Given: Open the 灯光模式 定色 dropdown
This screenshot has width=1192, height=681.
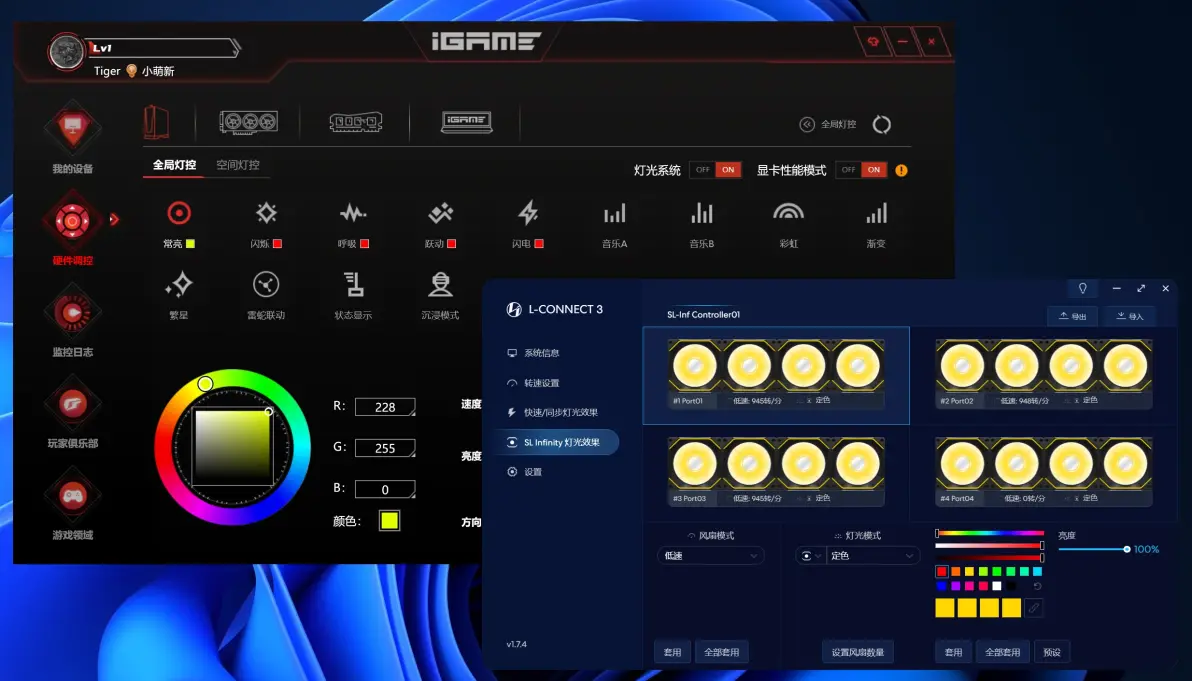Looking at the screenshot, I should pyautogui.click(x=873, y=556).
